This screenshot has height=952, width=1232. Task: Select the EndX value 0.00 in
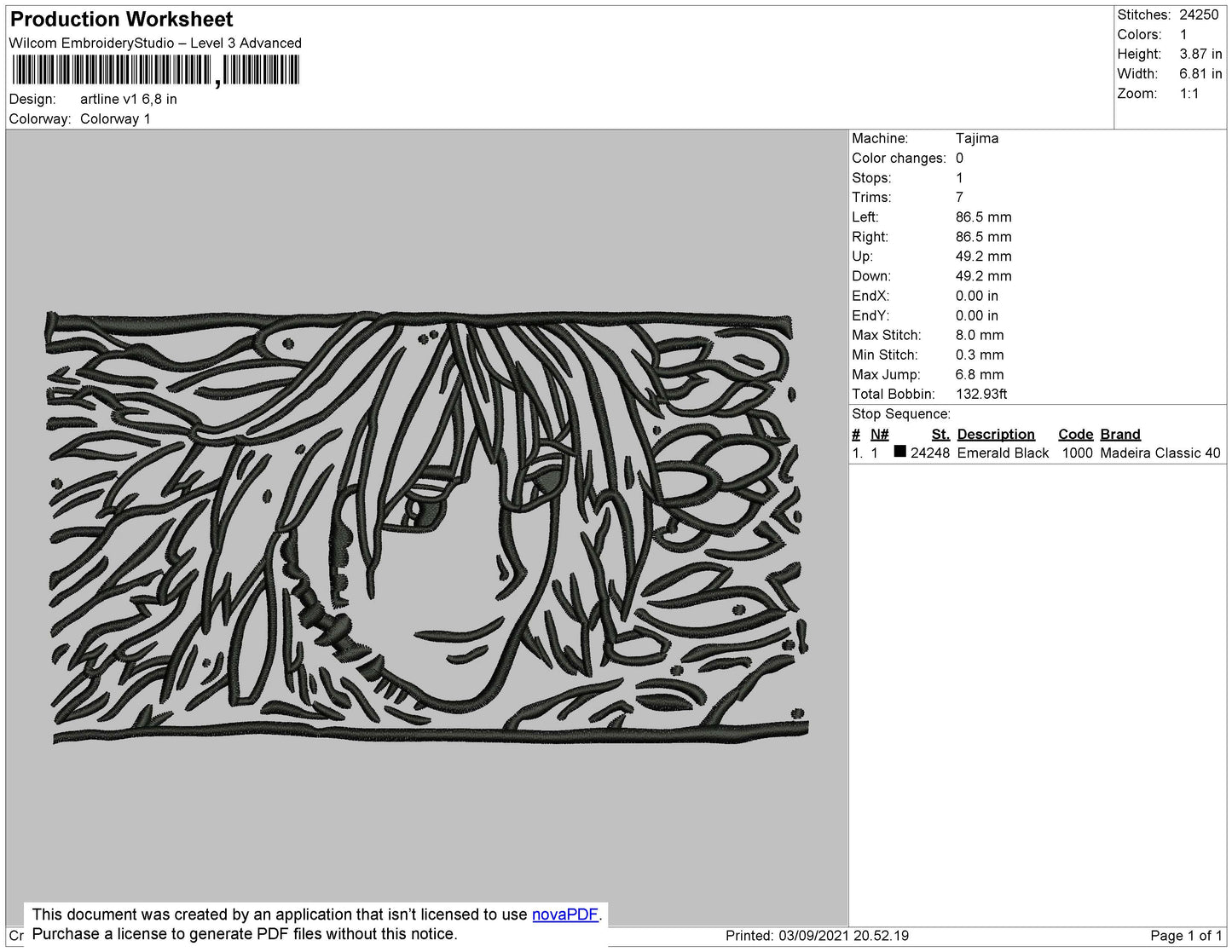tap(977, 296)
